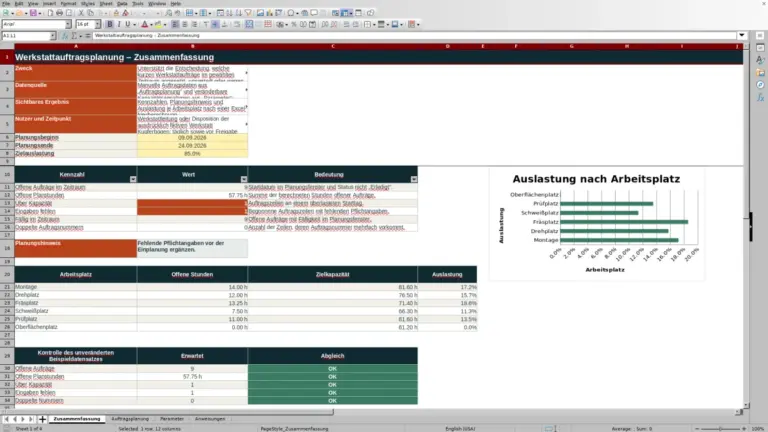
Task: Open the Name Box dropdown
Action: [x=53, y=36]
